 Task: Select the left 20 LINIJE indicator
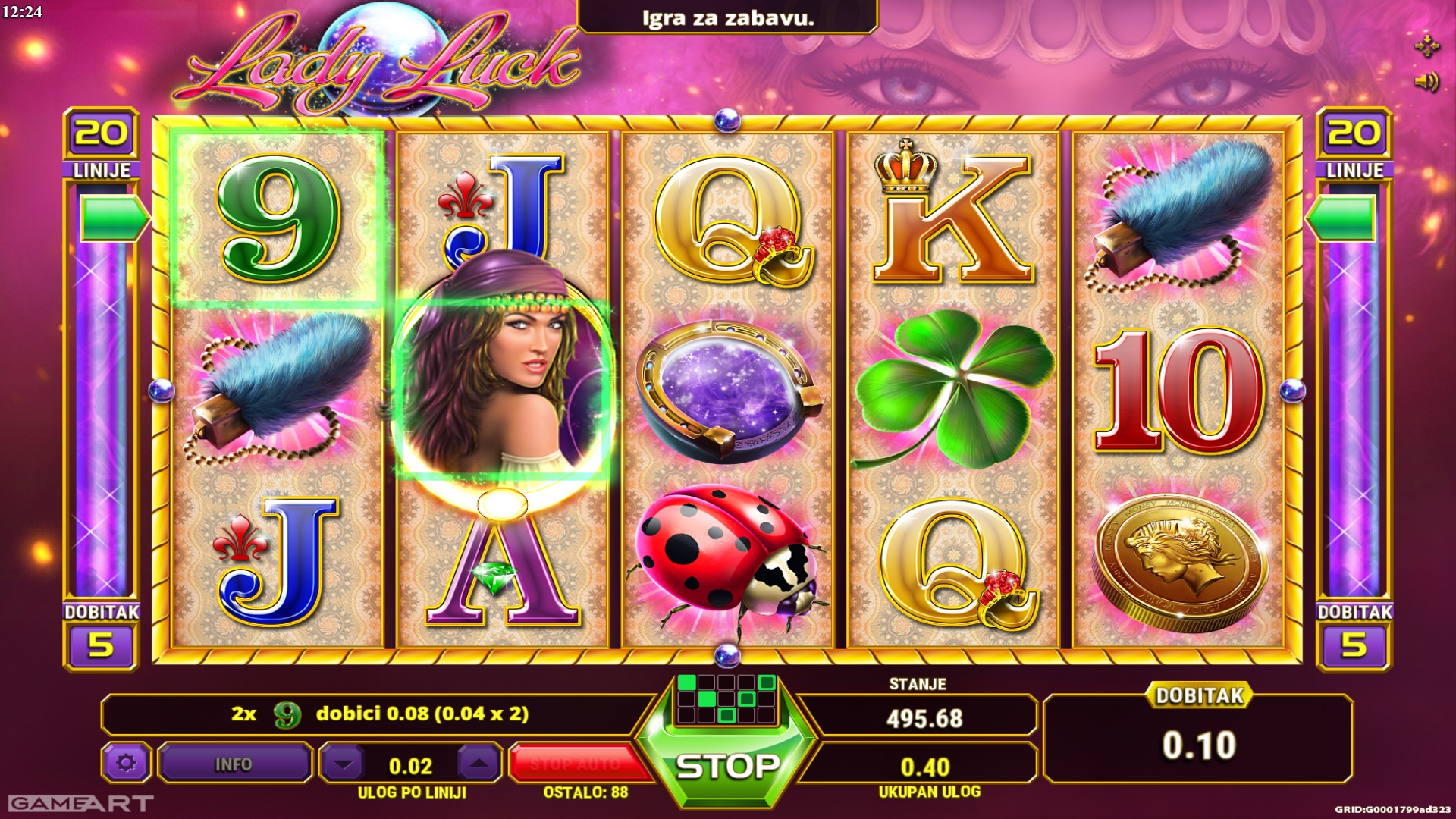(x=102, y=144)
